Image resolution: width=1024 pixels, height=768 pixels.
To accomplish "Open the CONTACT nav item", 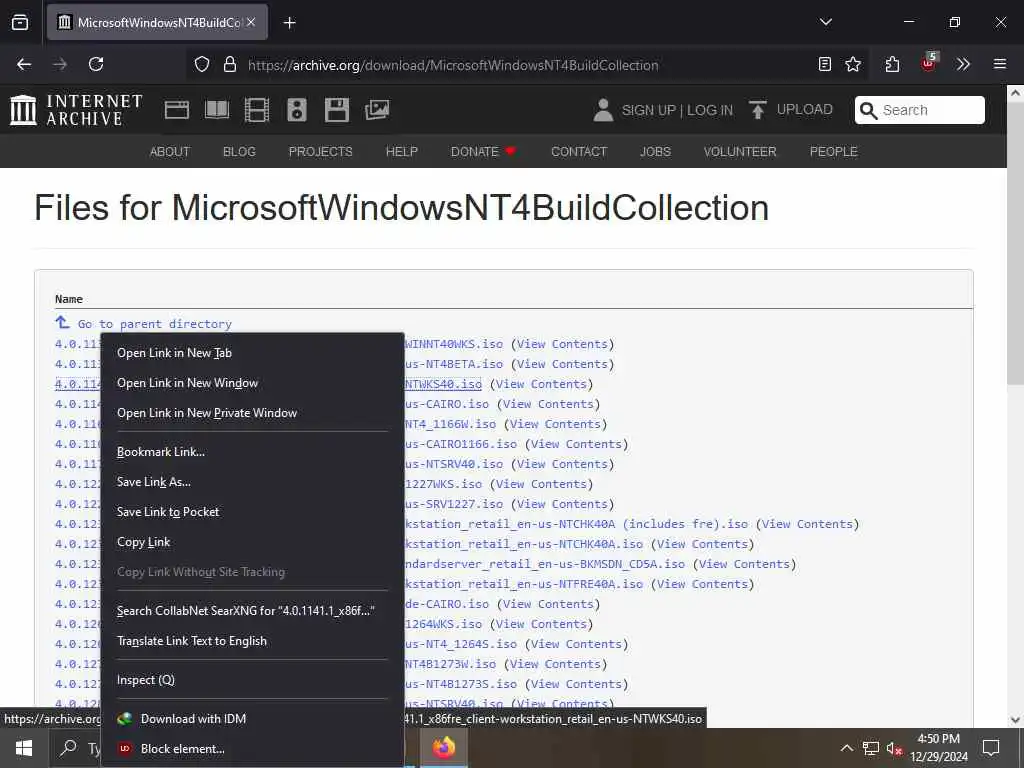I will [579, 152].
